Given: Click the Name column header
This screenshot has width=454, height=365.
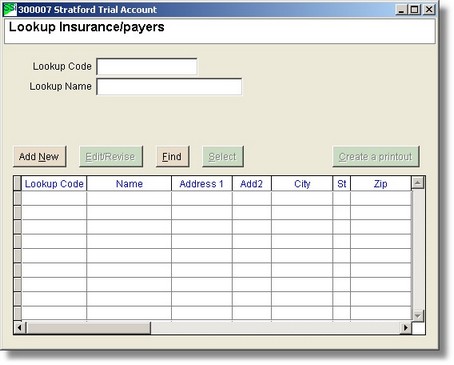Looking at the screenshot, I should 129,184.
